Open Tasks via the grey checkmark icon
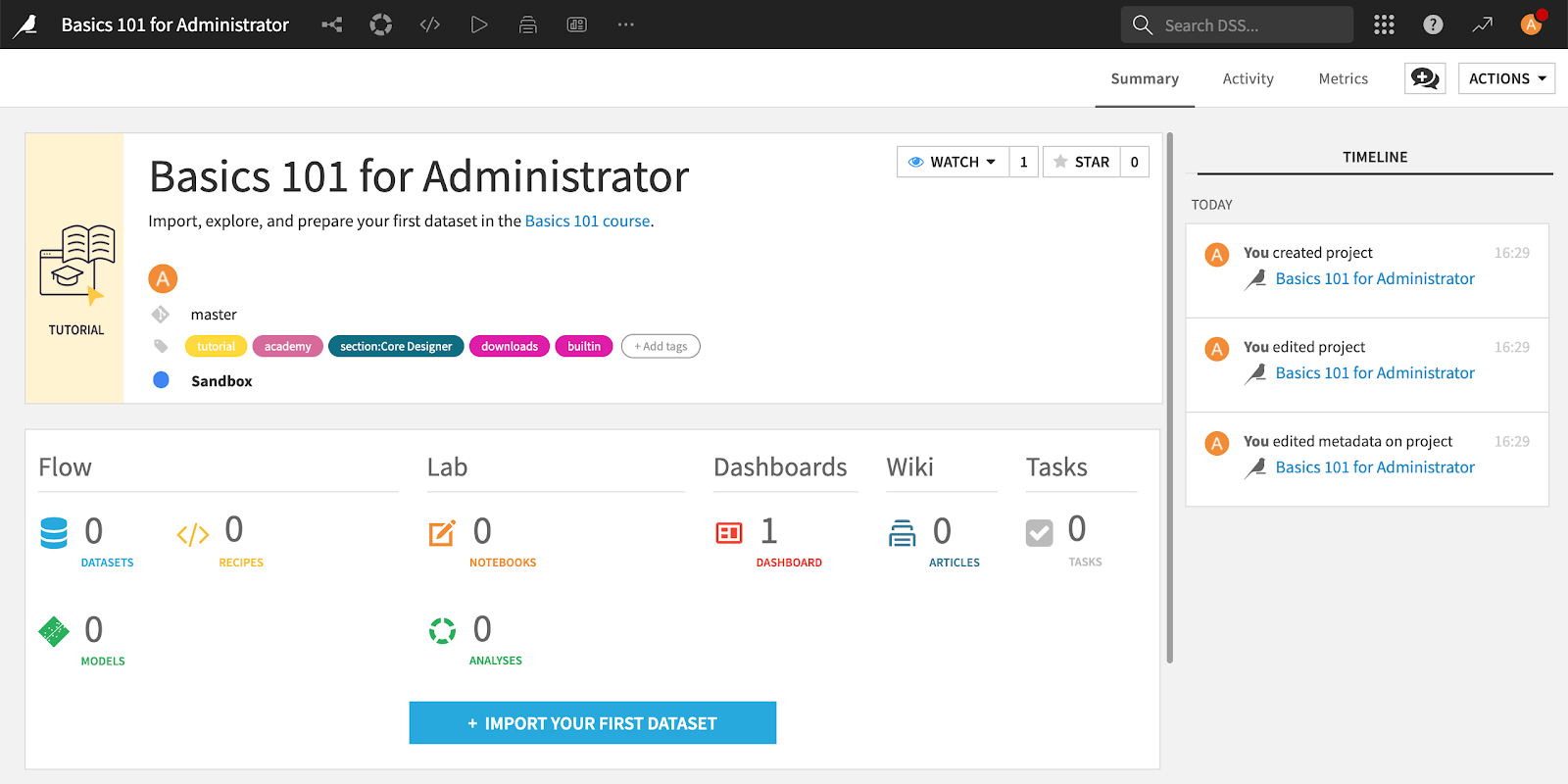The image size is (1568, 784). pyautogui.click(x=1039, y=533)
